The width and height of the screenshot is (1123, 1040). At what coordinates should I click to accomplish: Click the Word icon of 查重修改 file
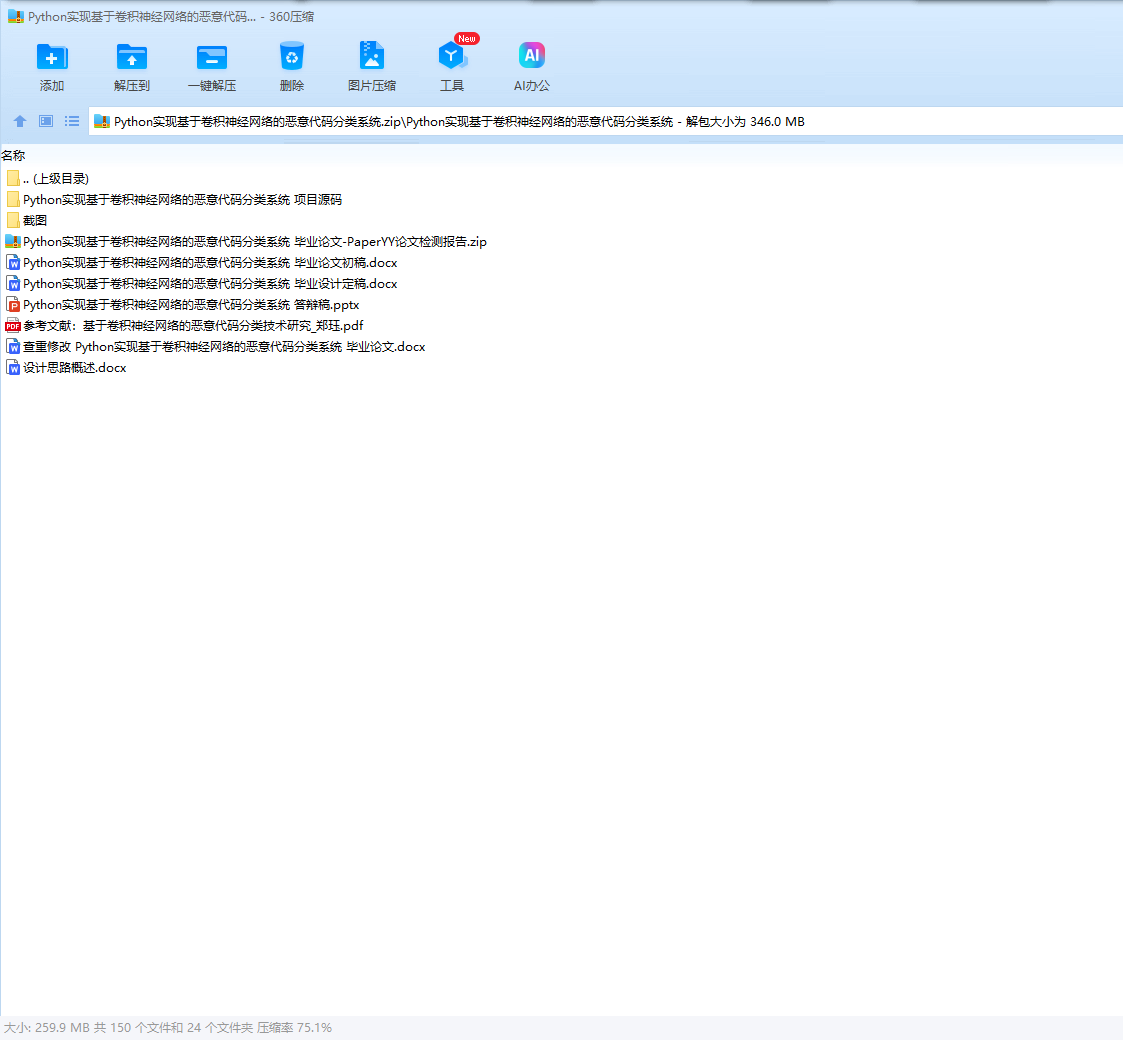[x=13, y=347]
